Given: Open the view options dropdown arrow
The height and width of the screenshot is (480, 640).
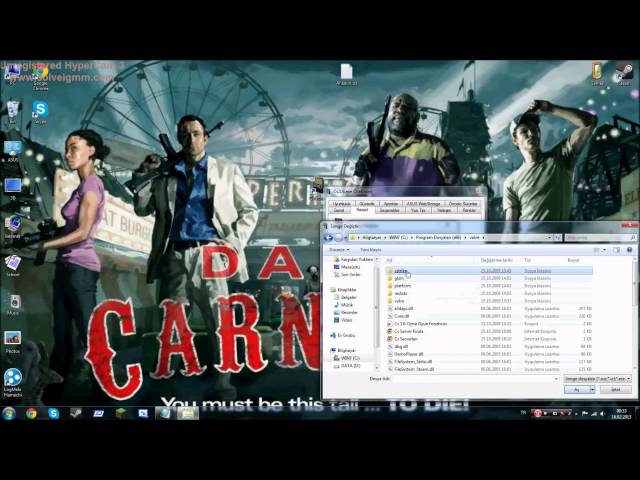Looking at the screenshot, I should coord(604,249).
